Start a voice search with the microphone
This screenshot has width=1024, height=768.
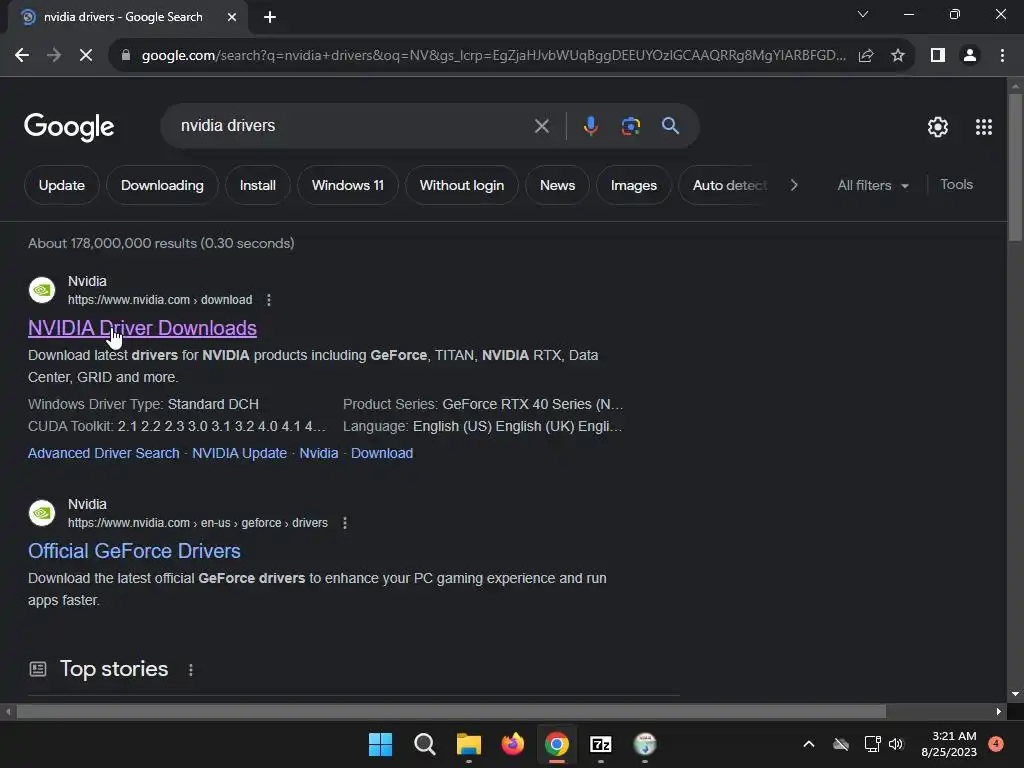click(590, 125)
